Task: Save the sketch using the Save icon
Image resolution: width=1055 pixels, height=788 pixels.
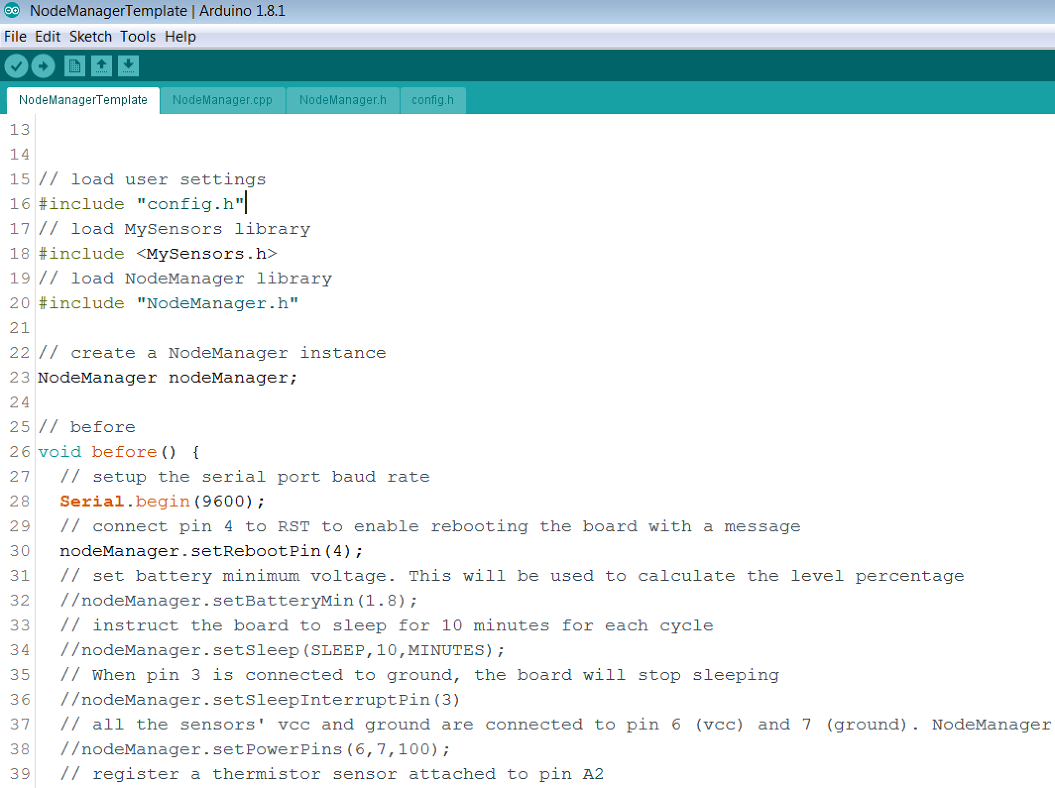Action: click(x=128, y=65)
